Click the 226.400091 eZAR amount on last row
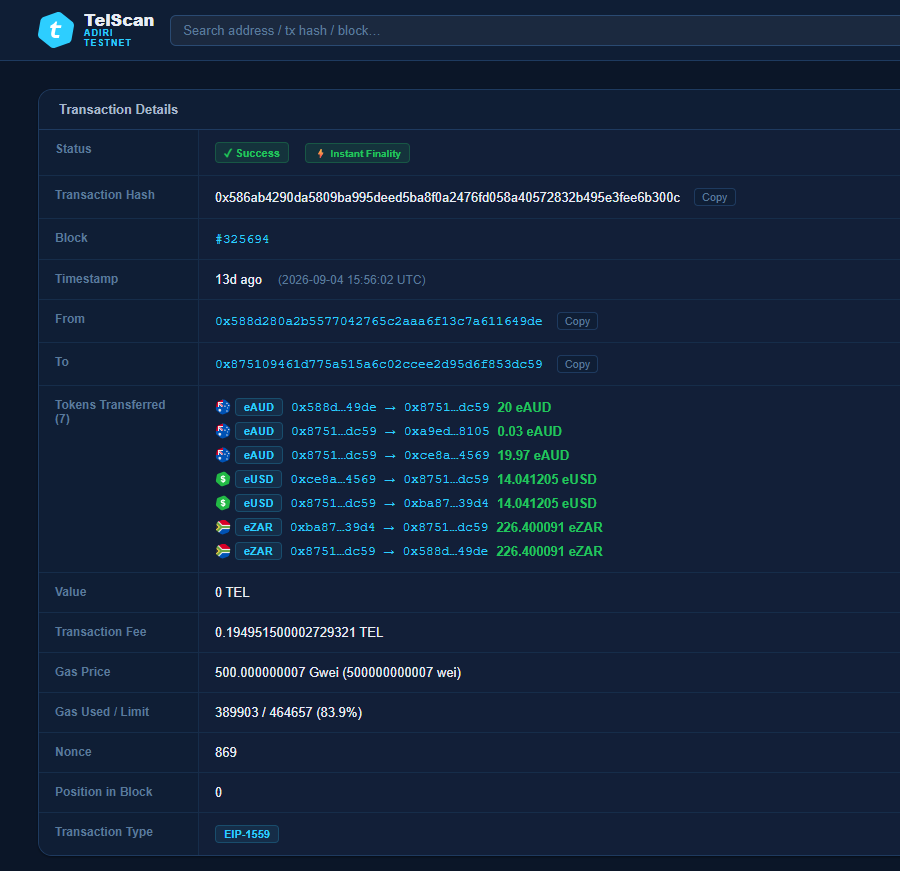The image size is (900, 871). tap(549, 551)
